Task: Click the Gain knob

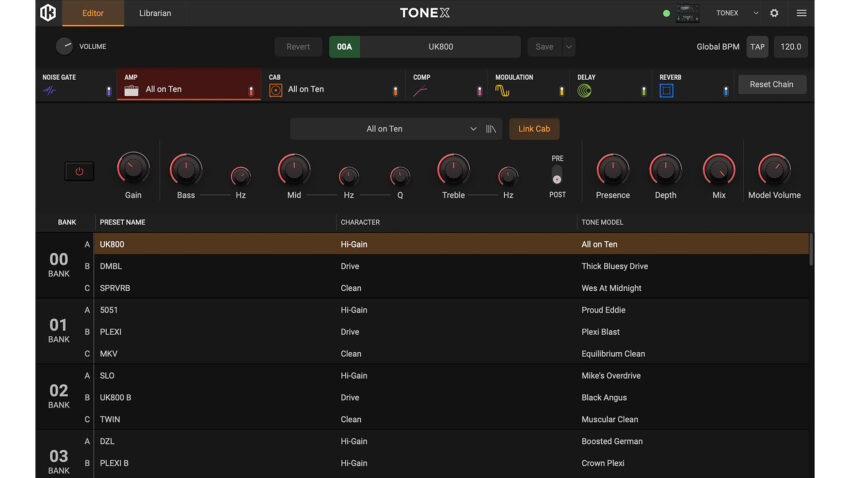Action: [133, 169]
